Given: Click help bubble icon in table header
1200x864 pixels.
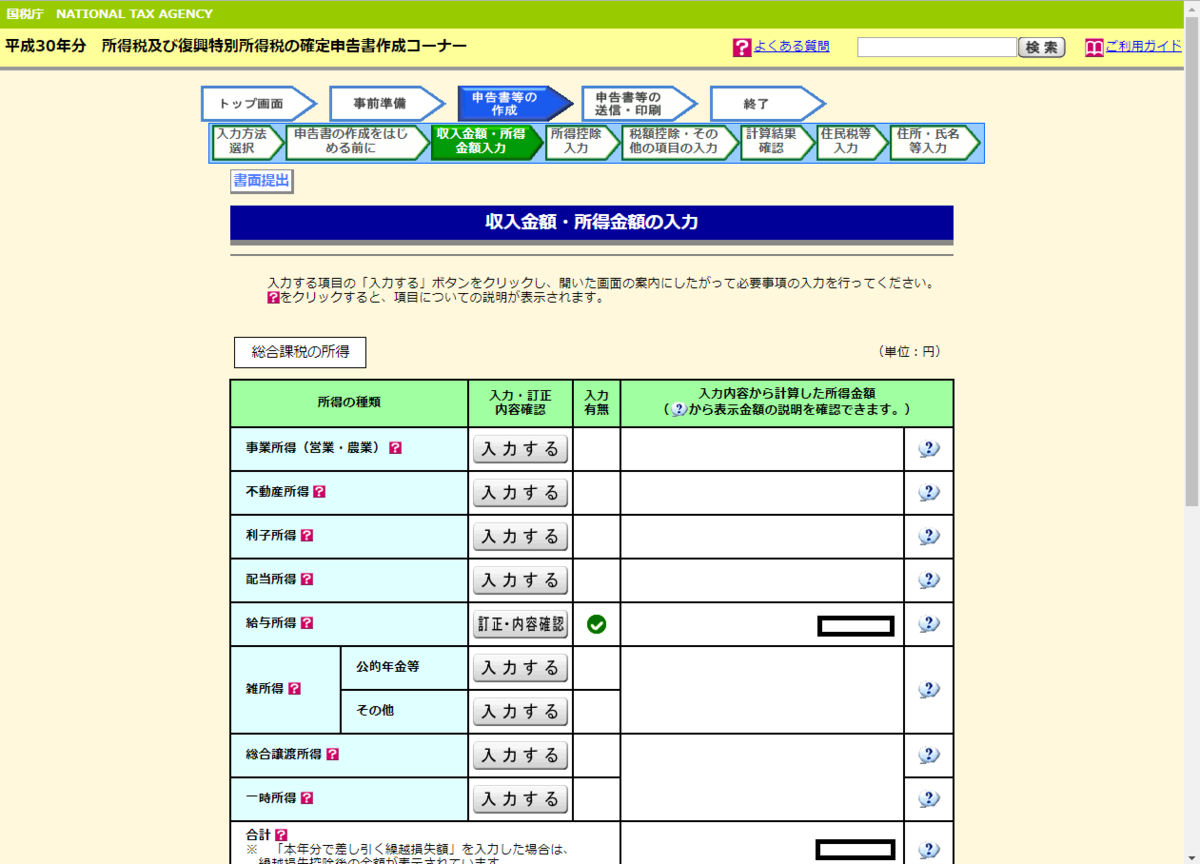Looking at the screenshot, I should tap(679, 410).
